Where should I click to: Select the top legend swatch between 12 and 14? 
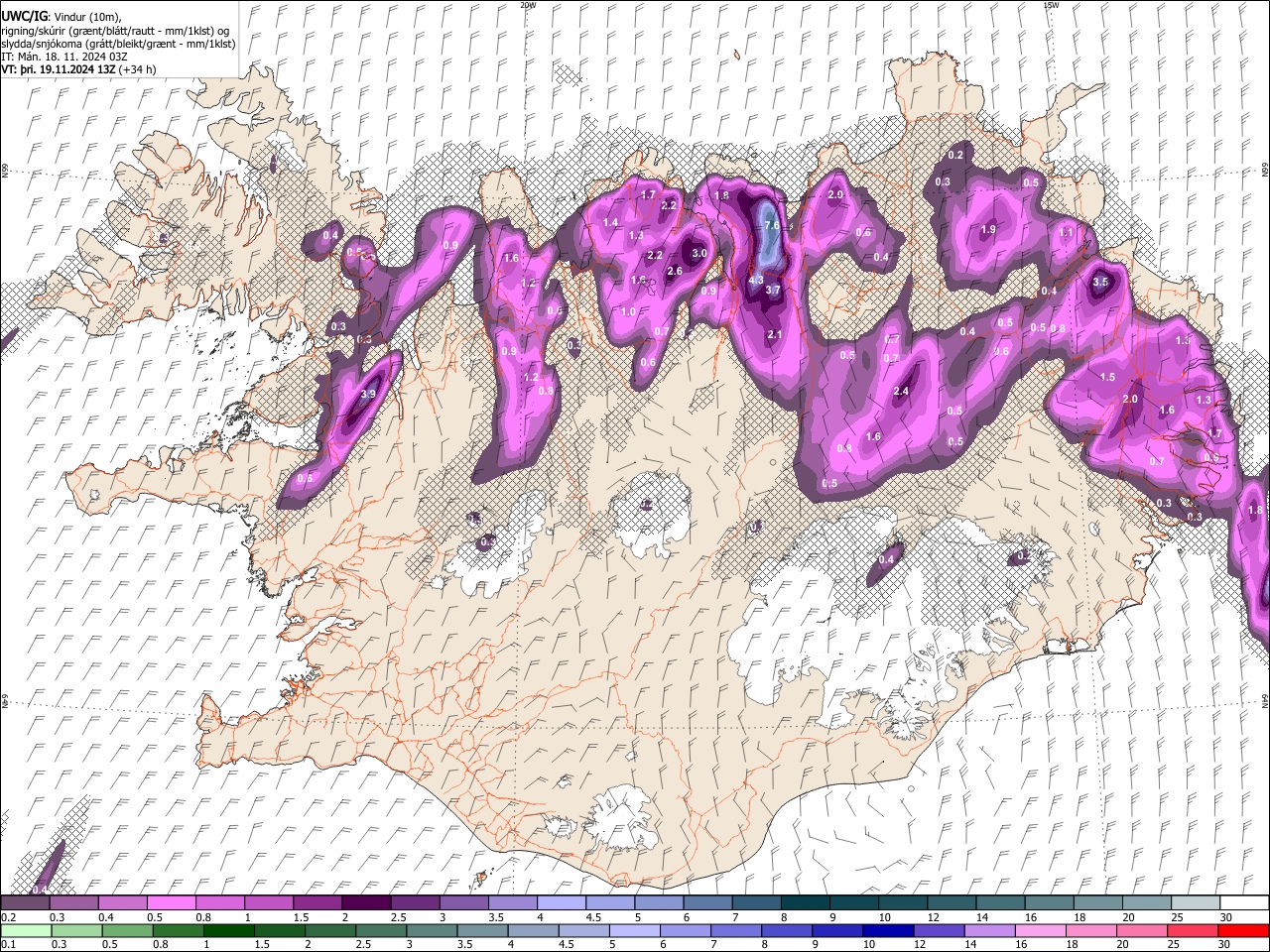(952, 903)
